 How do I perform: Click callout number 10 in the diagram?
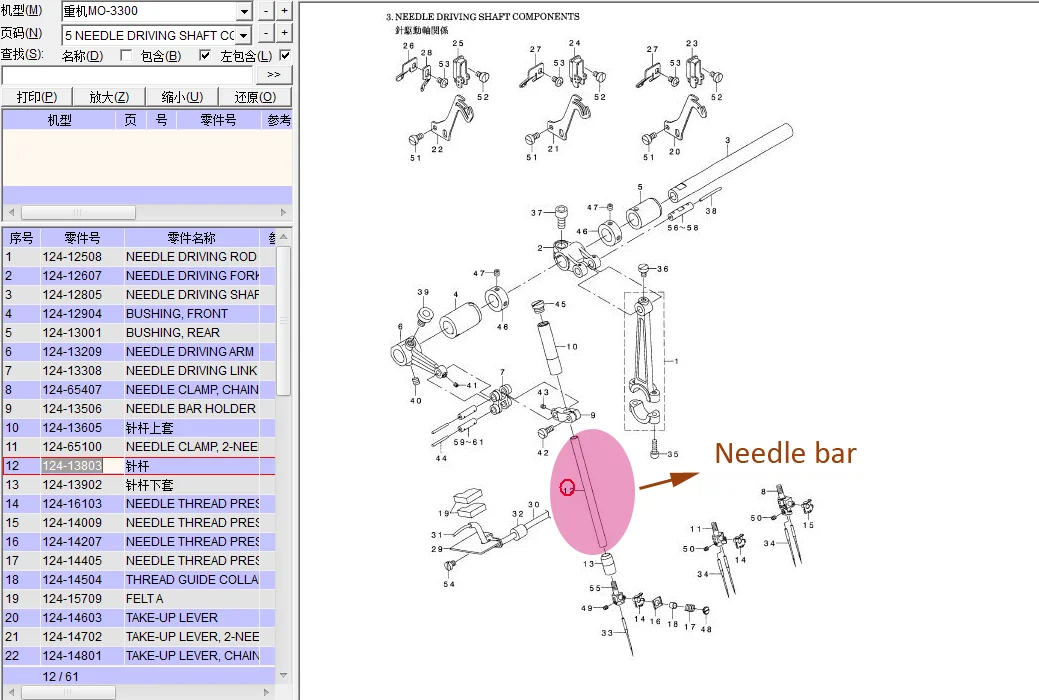pyautogui.click(x=572, y=347)
